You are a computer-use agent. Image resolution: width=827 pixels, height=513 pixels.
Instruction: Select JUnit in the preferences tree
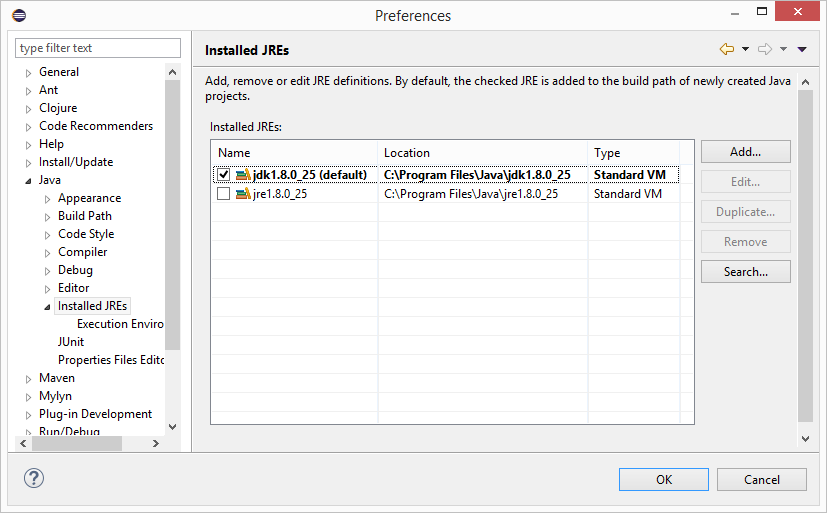pyautogui.click(x=70, y=342)
